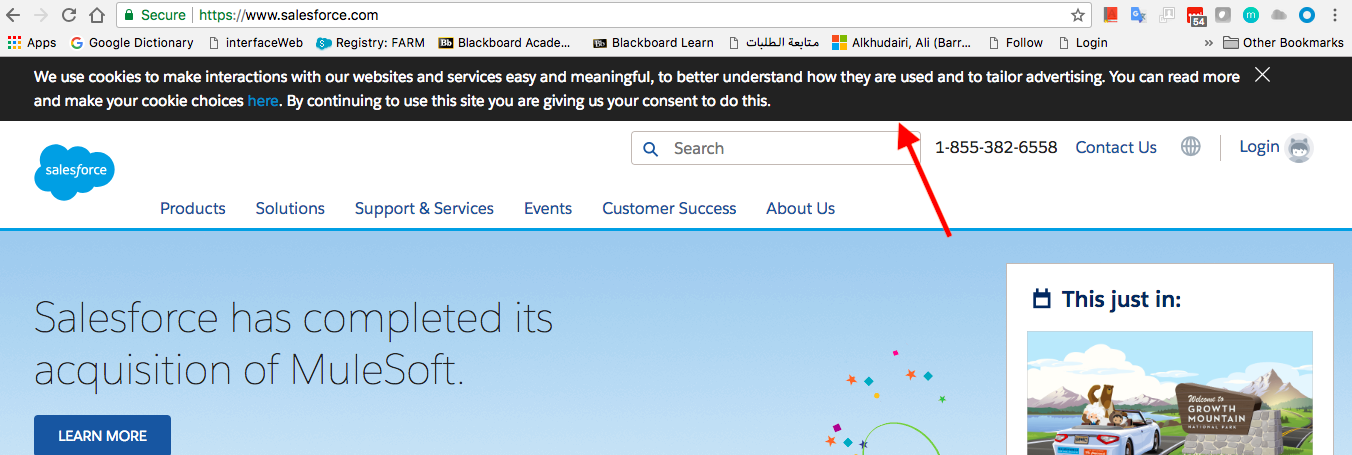Open the Customer Success menu
The height and width of the screenshot is (455, 1352).
(669, 208)
